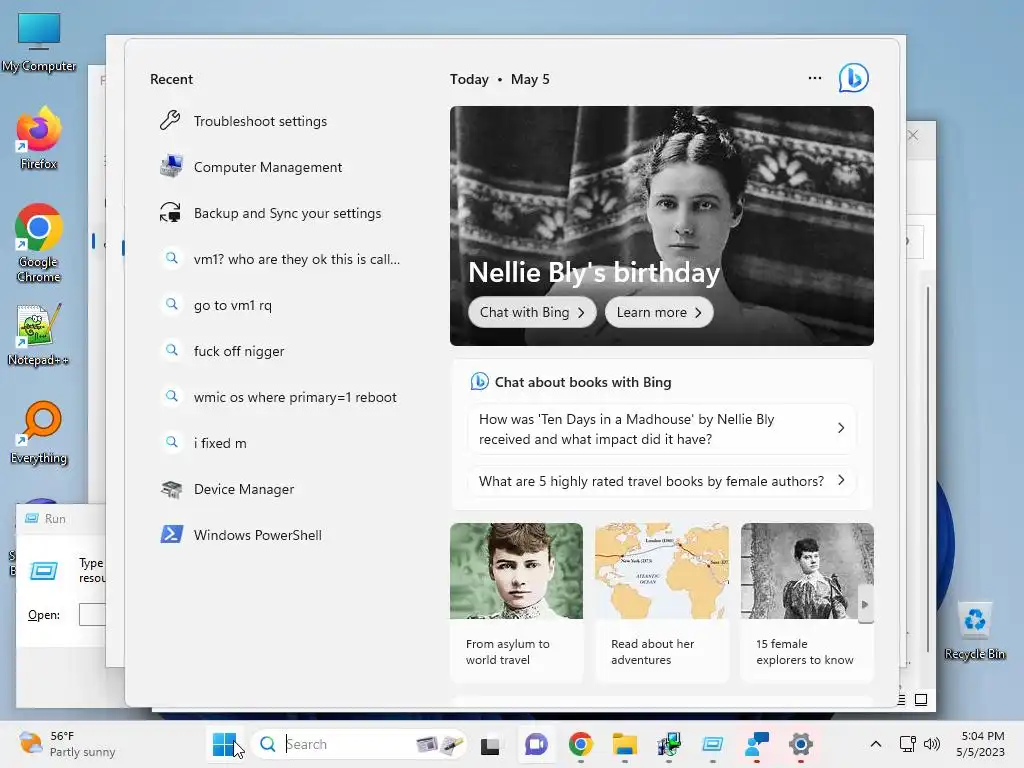Close the background window behind the search panel

click(x=913, y=135)
